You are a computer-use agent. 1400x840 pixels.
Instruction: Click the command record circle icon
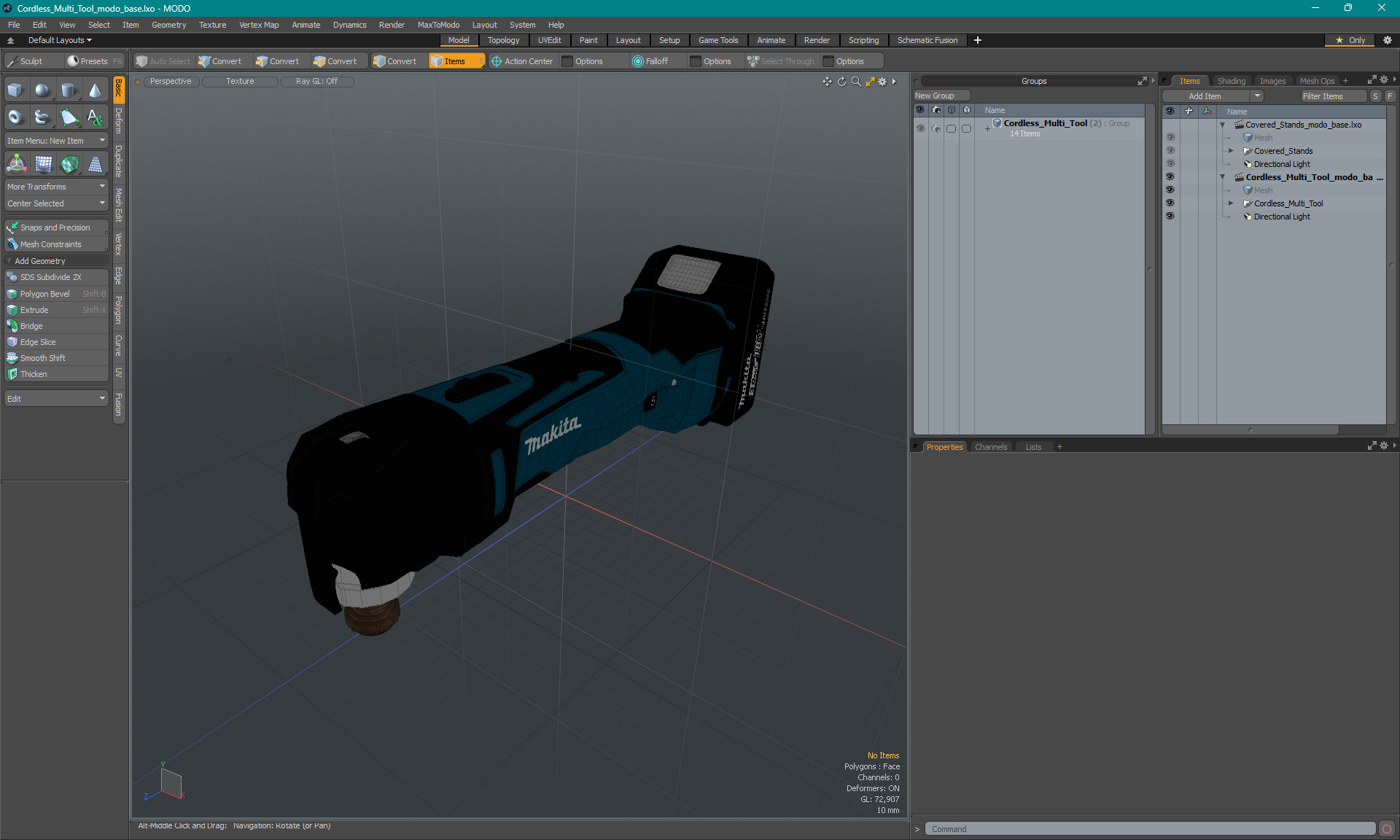(x=1387, y=829)
